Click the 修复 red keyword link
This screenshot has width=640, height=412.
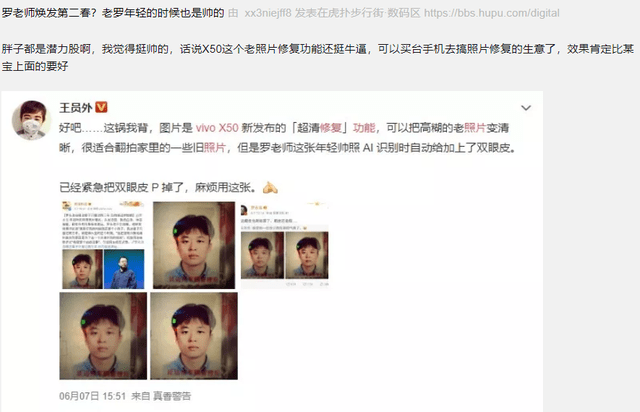(x=331, y=128)
